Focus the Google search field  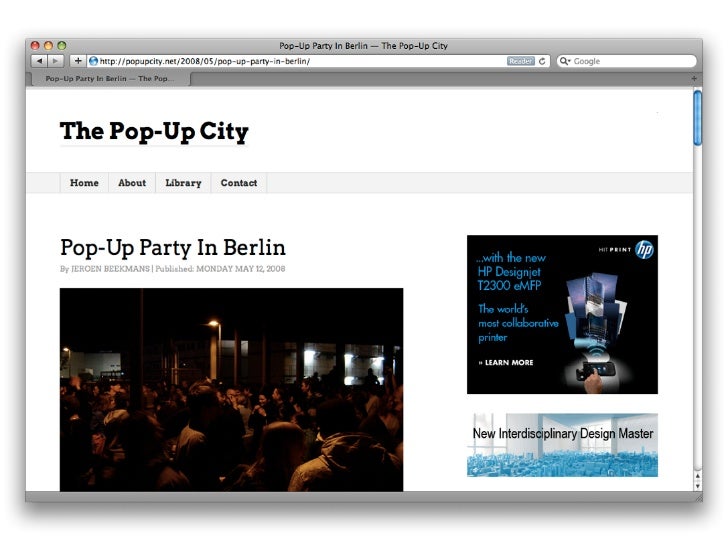pos(627,61)
